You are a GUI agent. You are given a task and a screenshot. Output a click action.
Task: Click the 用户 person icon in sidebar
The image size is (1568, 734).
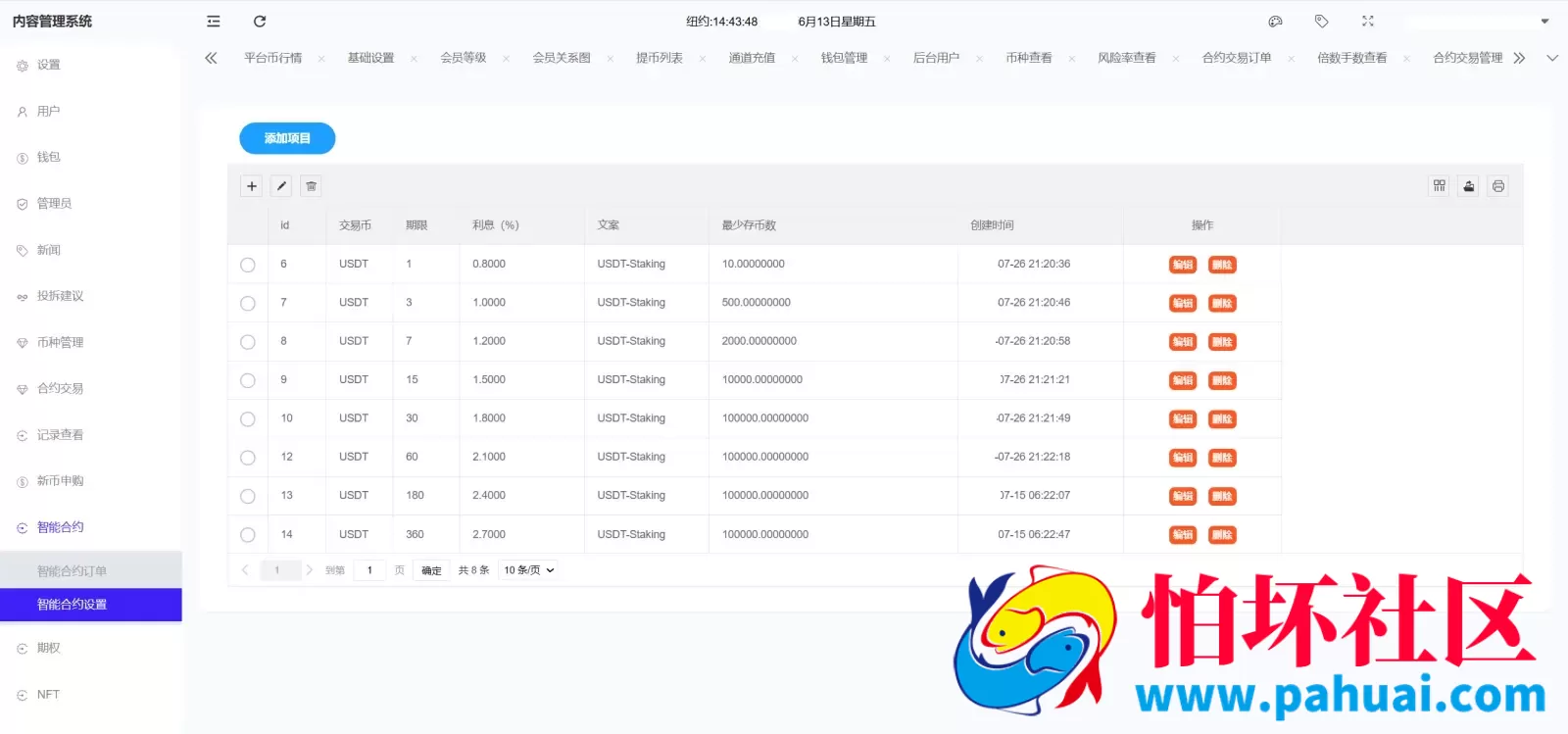(23, 112)
